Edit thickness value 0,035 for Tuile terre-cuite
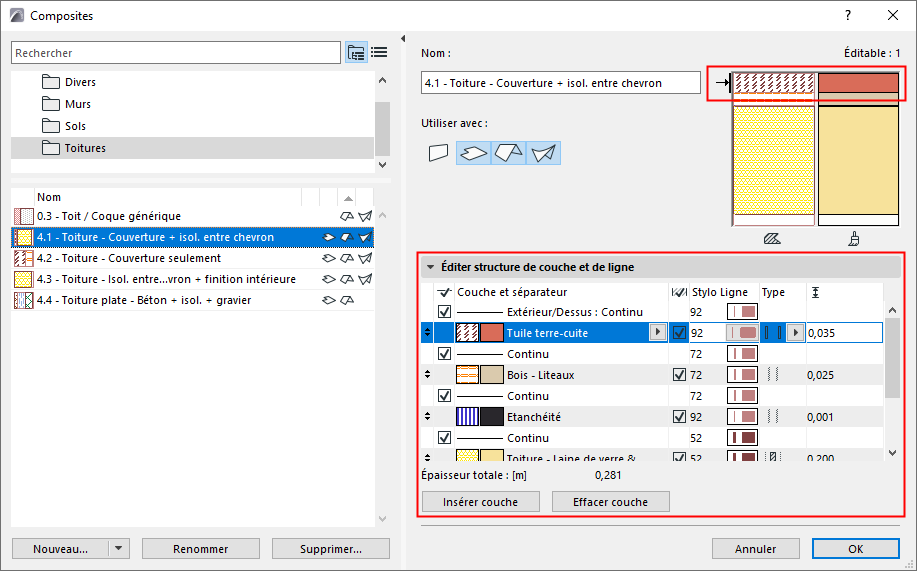The height and width of the screenshot is (571, 917). pyautogui.click(x=844, y=333)
